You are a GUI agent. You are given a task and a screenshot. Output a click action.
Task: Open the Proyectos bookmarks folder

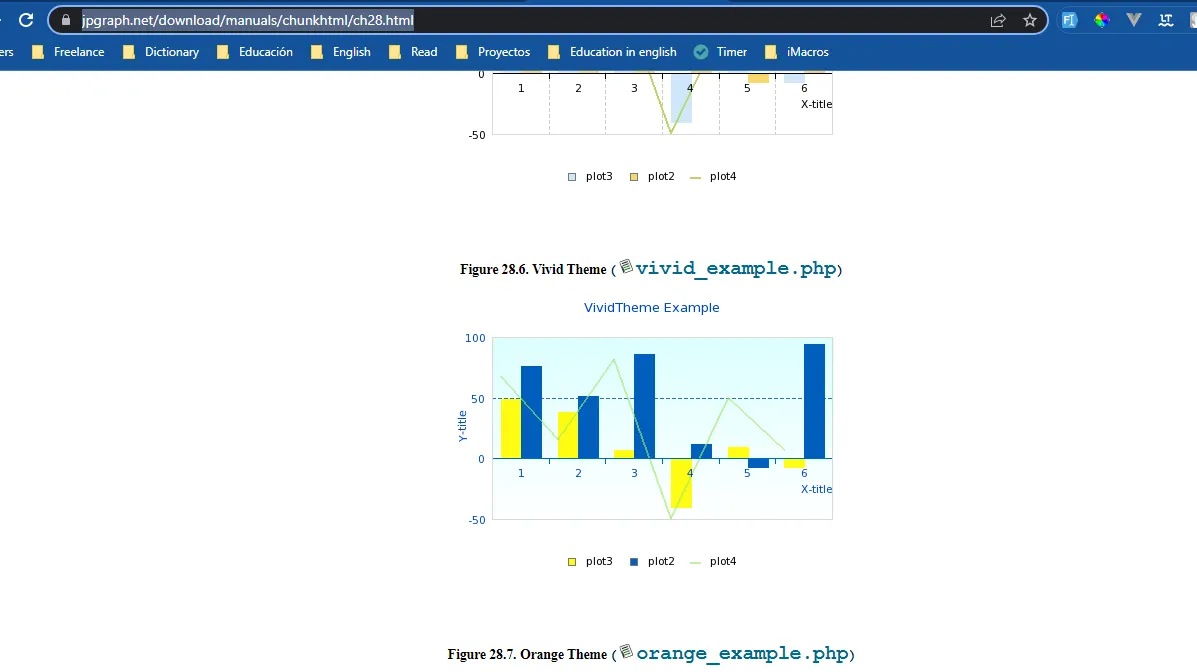pos(492,52)
